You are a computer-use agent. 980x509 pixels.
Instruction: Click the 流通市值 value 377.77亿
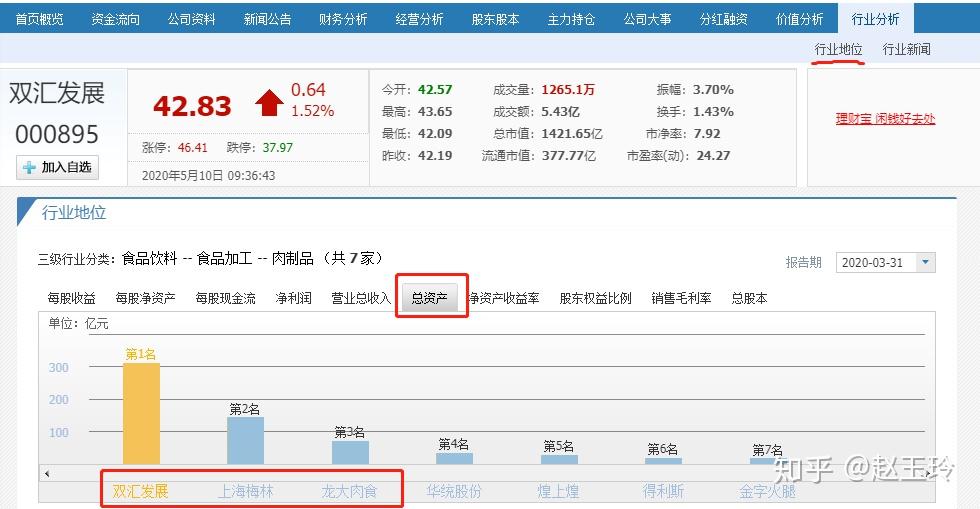(569, 156)
